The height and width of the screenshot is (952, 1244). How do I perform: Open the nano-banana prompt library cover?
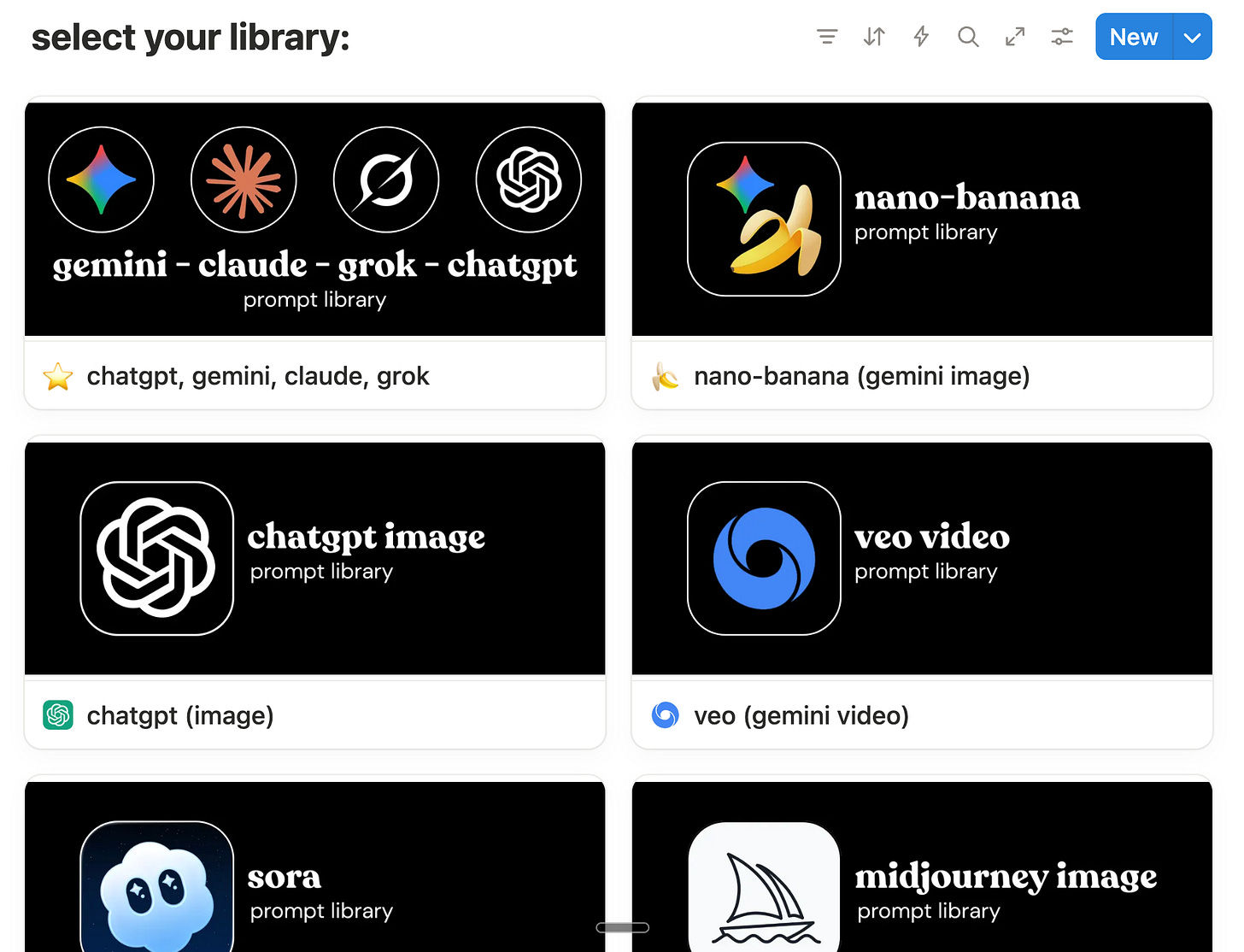pyautogui.click(x=922, y=219)
